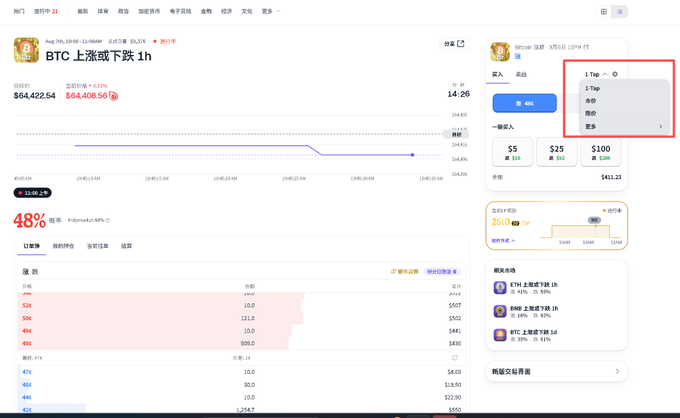Expand the 1-Tap order type dropdown
The width and height of the screenshot is (680, 418).
coord(596,74)
